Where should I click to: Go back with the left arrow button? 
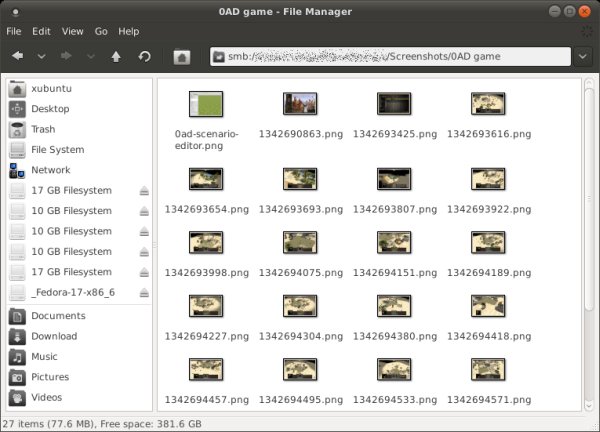17,56
